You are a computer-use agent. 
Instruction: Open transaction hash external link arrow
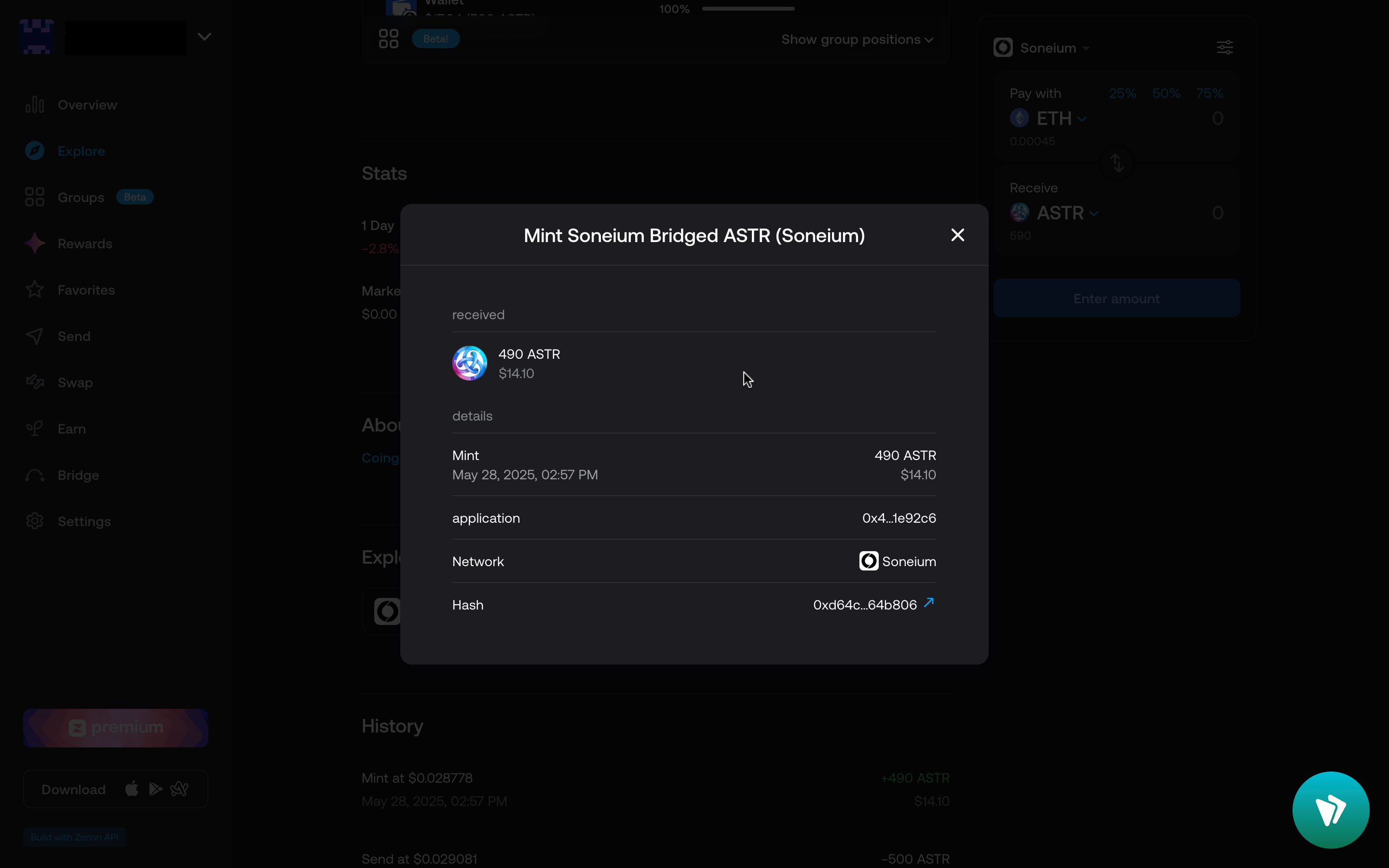[x=929, y=603]
